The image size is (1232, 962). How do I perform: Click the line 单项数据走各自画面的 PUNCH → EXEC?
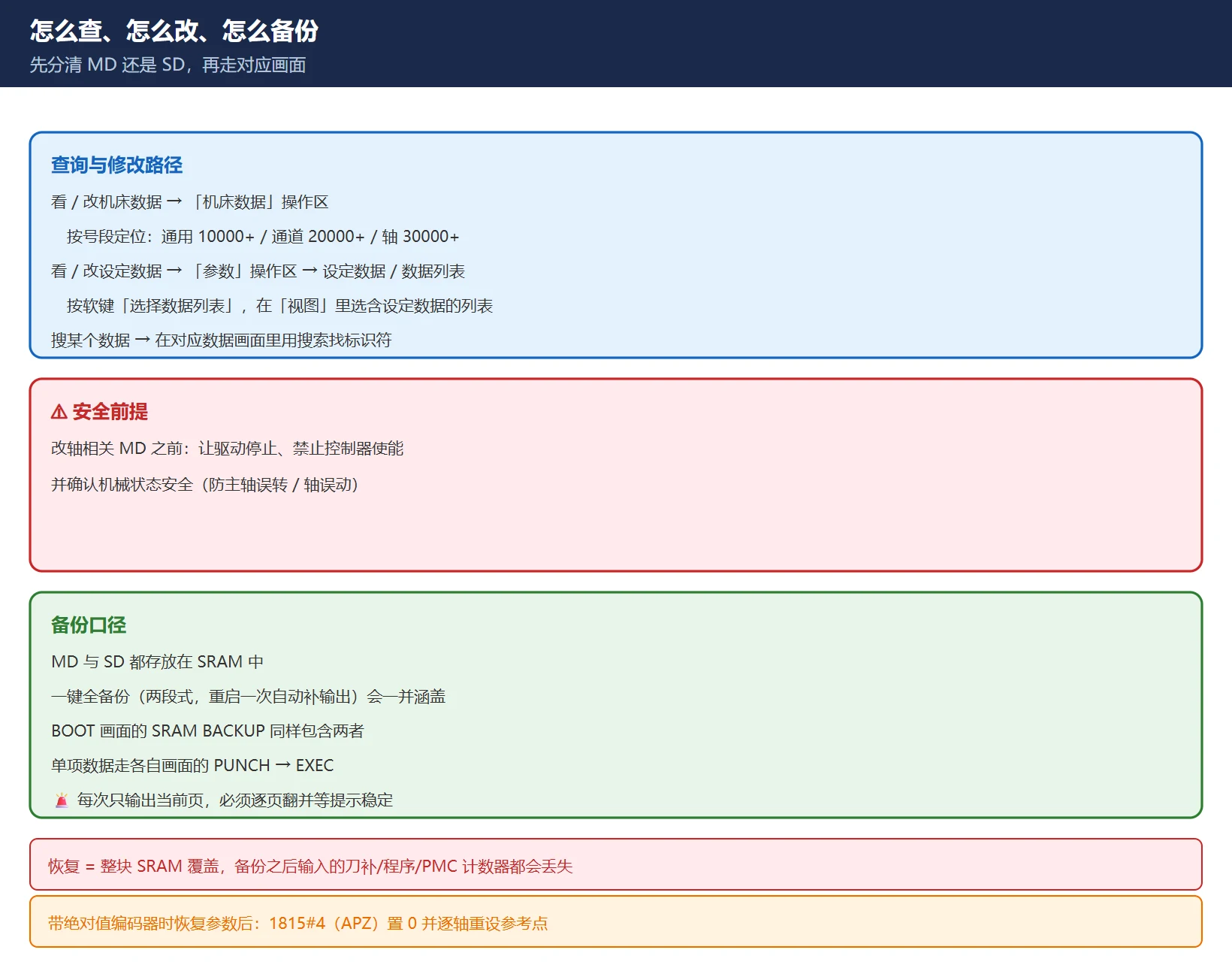point(192,766)
